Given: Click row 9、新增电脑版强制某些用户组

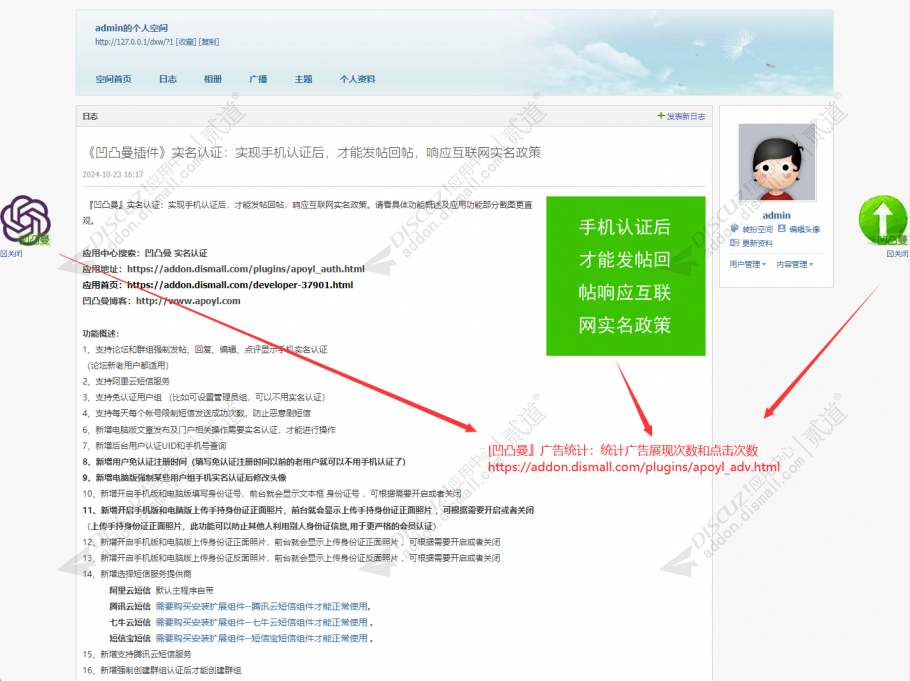Looking at the screenshot, I should click(185, 478).
